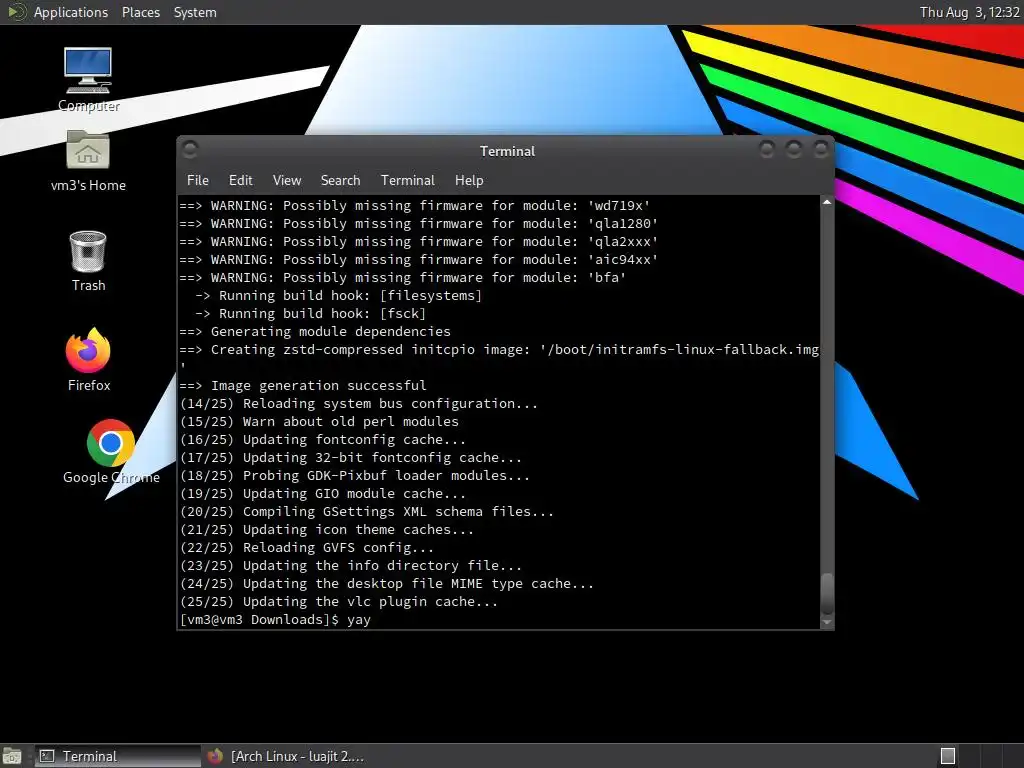Click the 'yay' command prompt line
Image resolution: width=1024 pixels, height=768 pixels.
click(x=275, y=620)
